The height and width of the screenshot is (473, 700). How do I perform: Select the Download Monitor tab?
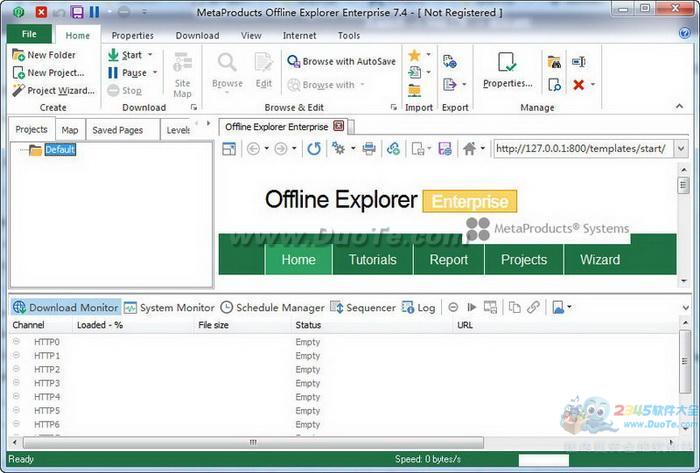[x=66, y=307]
